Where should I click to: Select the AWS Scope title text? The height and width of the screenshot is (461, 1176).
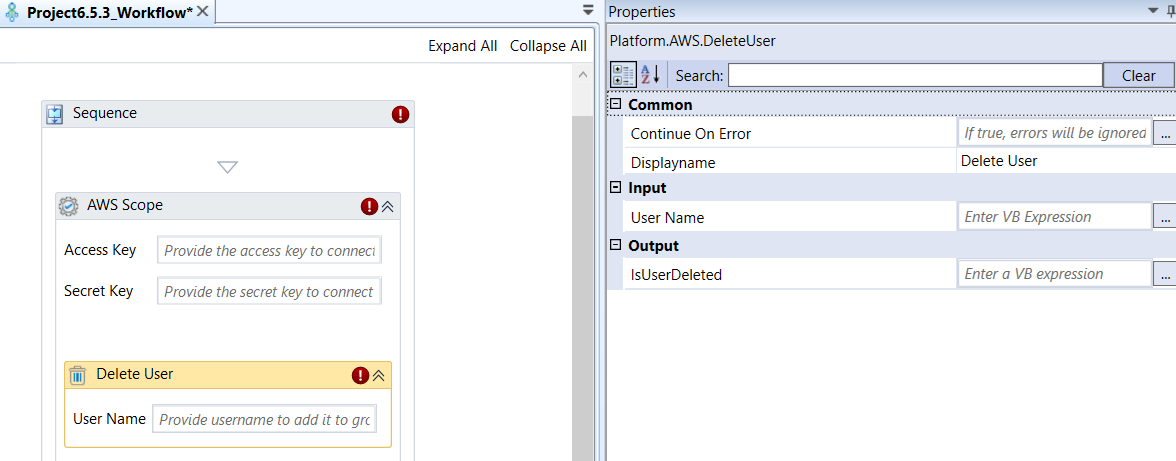tap(124, 205)
